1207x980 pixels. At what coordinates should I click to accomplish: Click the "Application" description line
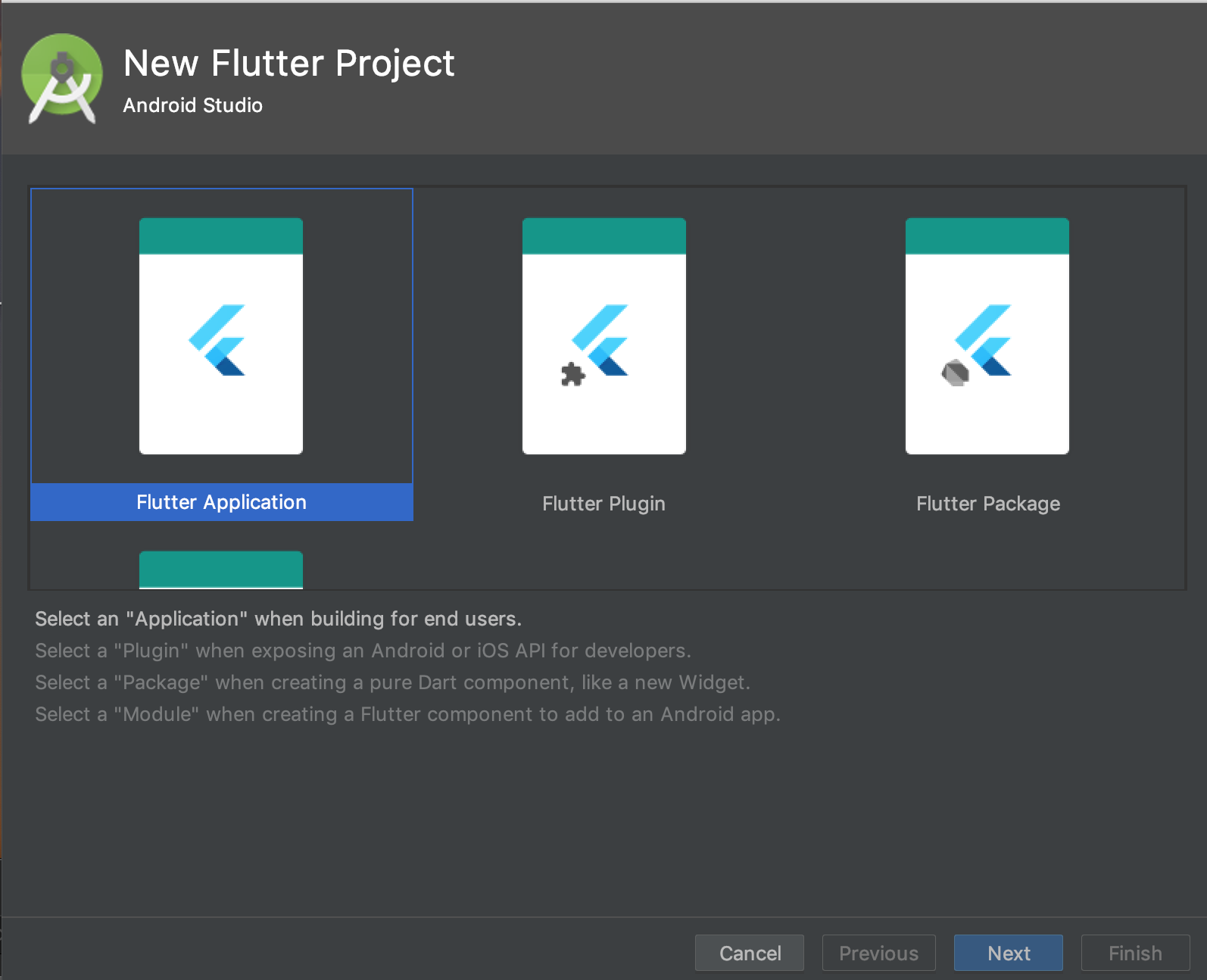coord(278,619)
